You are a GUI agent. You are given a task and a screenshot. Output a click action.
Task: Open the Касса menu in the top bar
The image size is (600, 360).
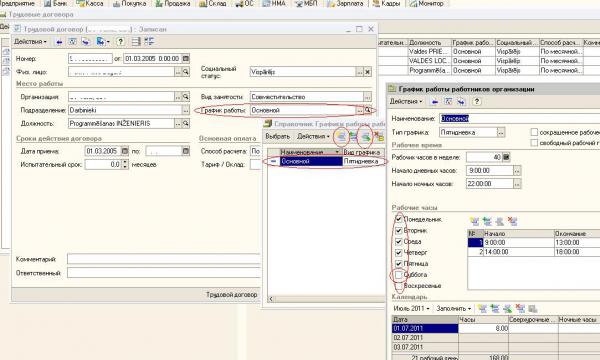(90, 3)
